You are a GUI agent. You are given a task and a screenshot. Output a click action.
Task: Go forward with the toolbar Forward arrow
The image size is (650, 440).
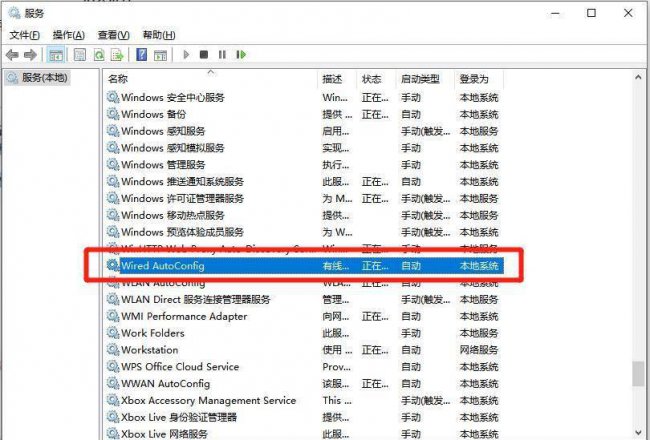click(30, 54)
